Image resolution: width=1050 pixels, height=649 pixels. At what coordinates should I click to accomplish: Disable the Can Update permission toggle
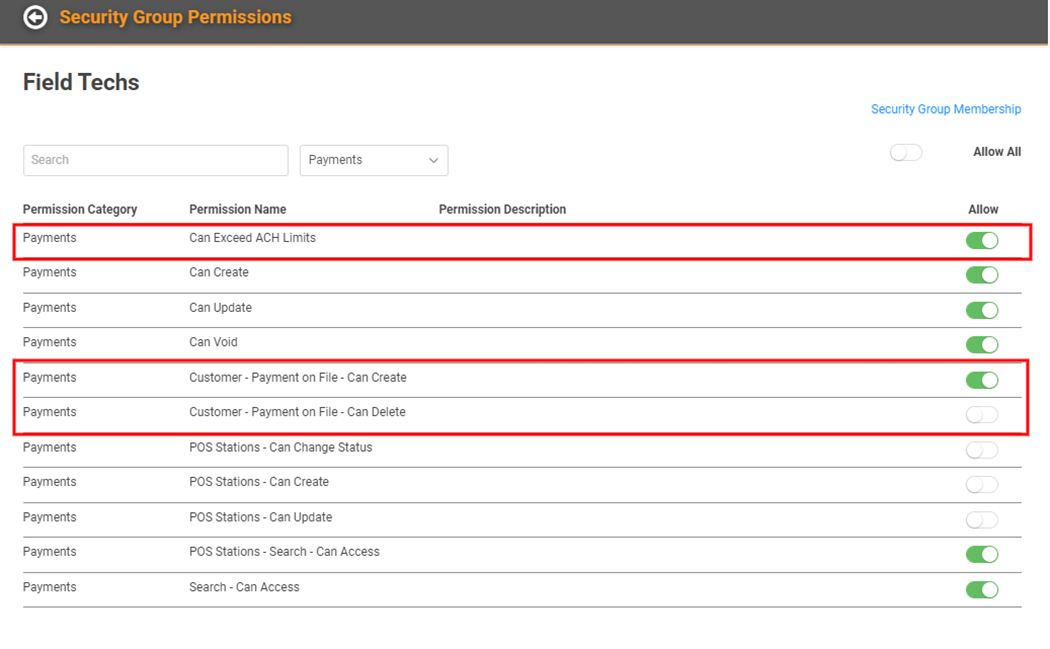[x=981, y=310]
